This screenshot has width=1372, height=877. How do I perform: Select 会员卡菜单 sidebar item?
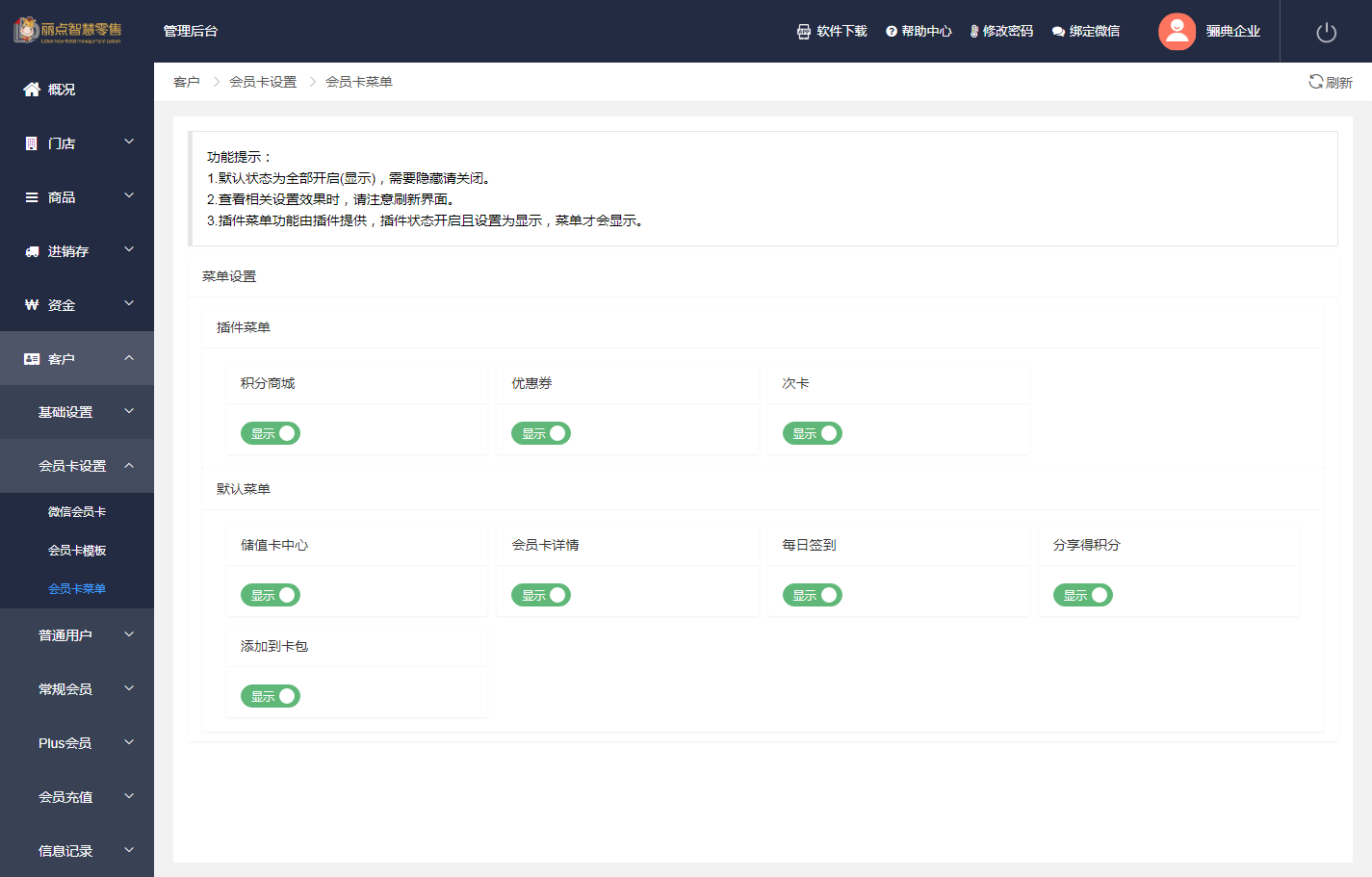pyautogui.click(x=77, y=589)
